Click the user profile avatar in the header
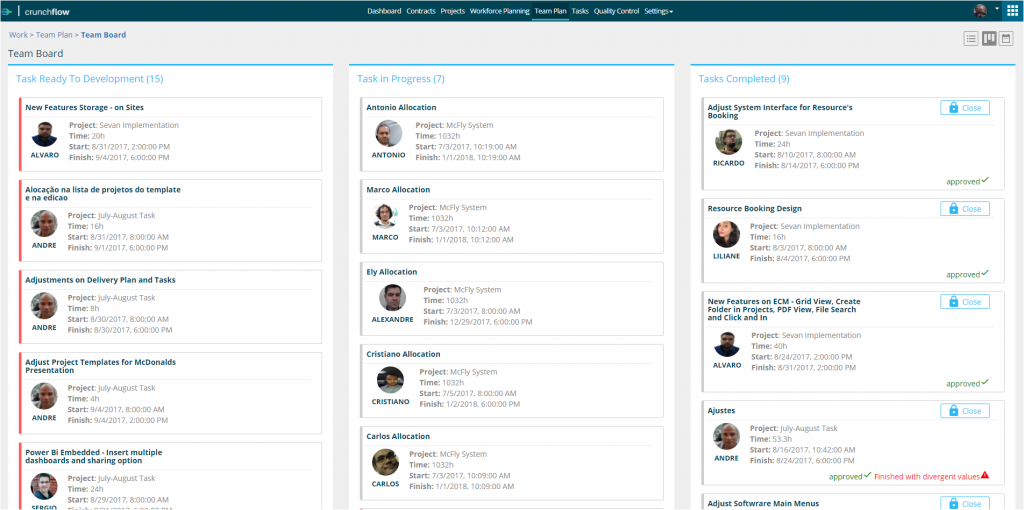Image resolution: width=1024 pixels, height=510 pixels. point(980,10)
